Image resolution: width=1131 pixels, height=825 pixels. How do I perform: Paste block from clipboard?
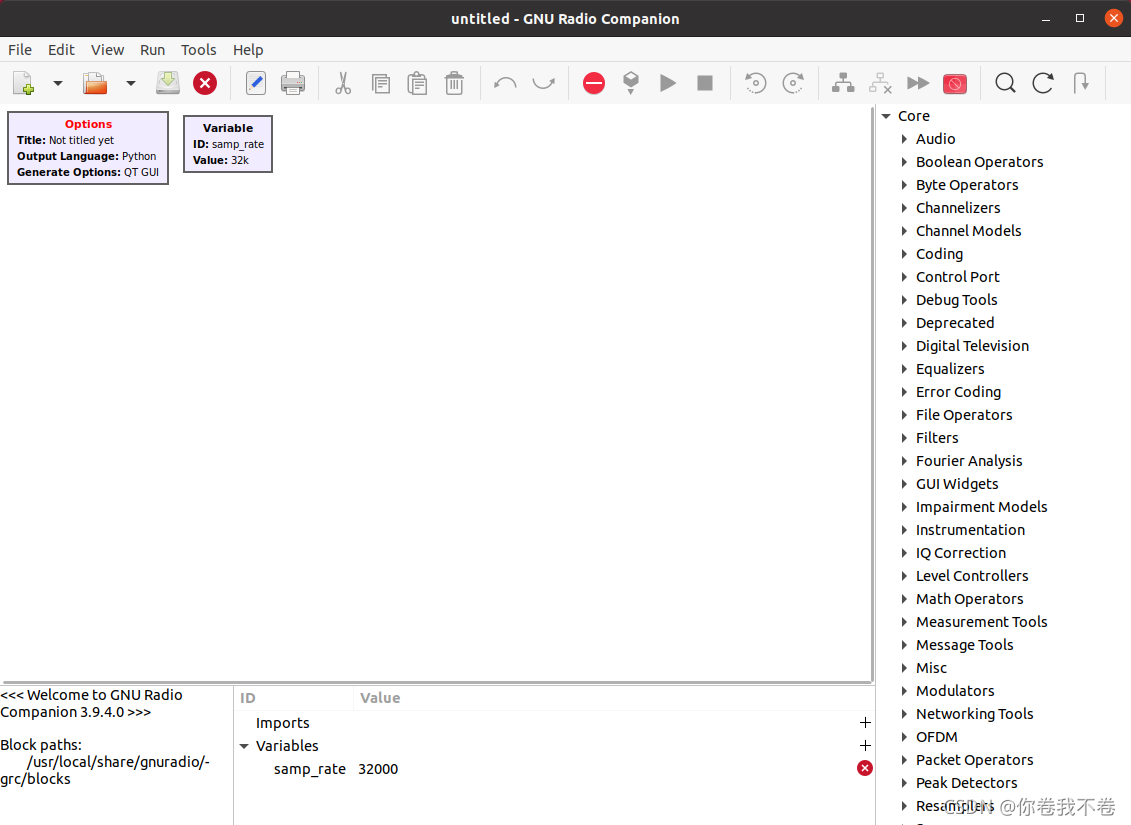point(417,84)
